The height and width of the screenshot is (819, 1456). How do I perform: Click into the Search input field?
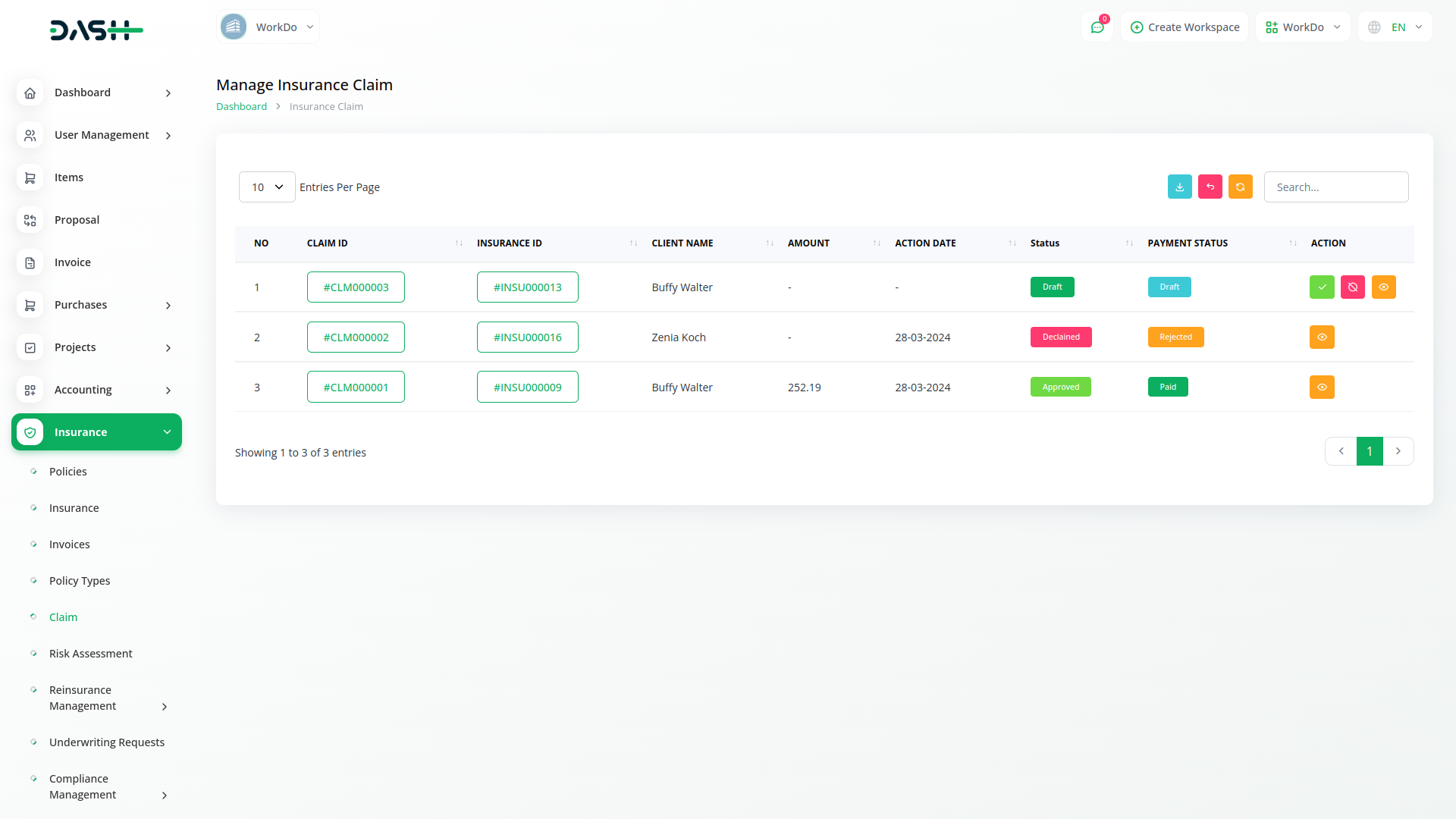pyautogui.click(x=1335, y=187)
